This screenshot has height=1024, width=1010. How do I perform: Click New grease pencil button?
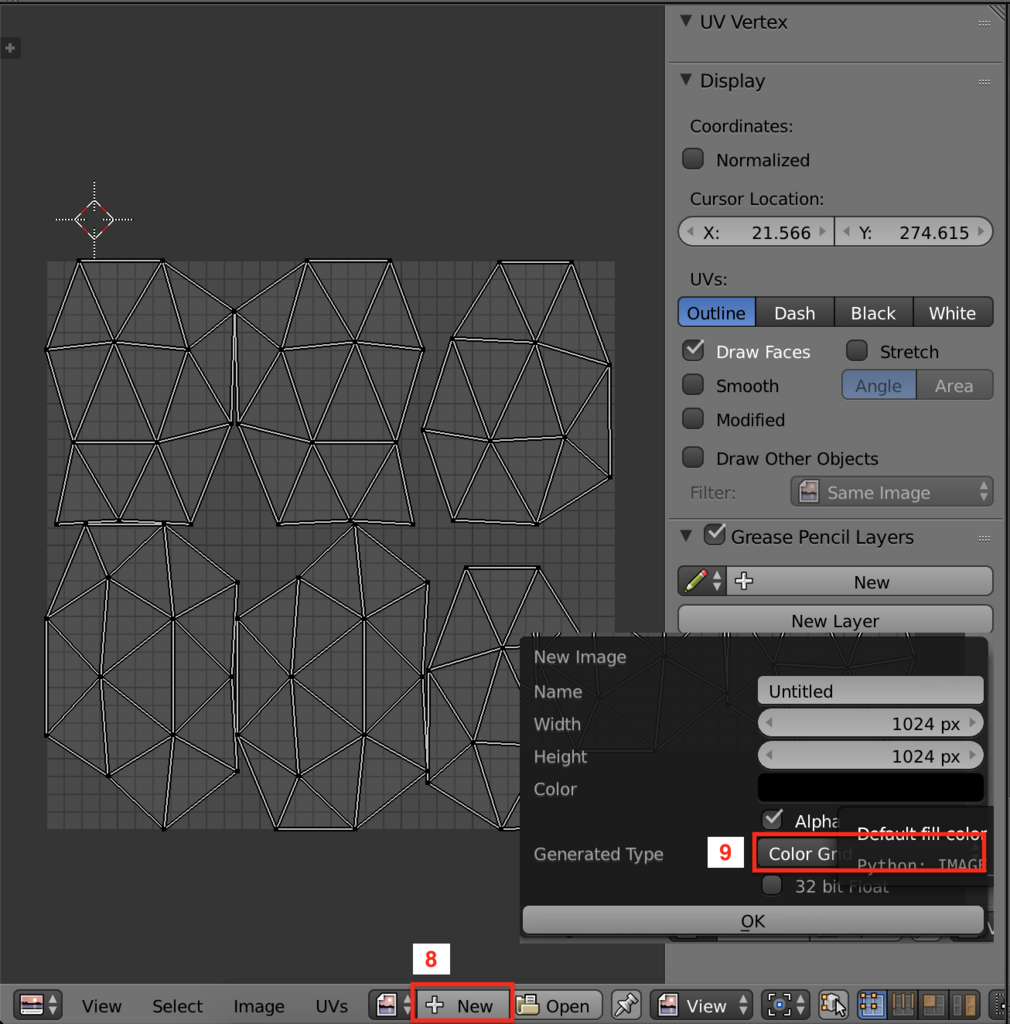pos(860,581)
